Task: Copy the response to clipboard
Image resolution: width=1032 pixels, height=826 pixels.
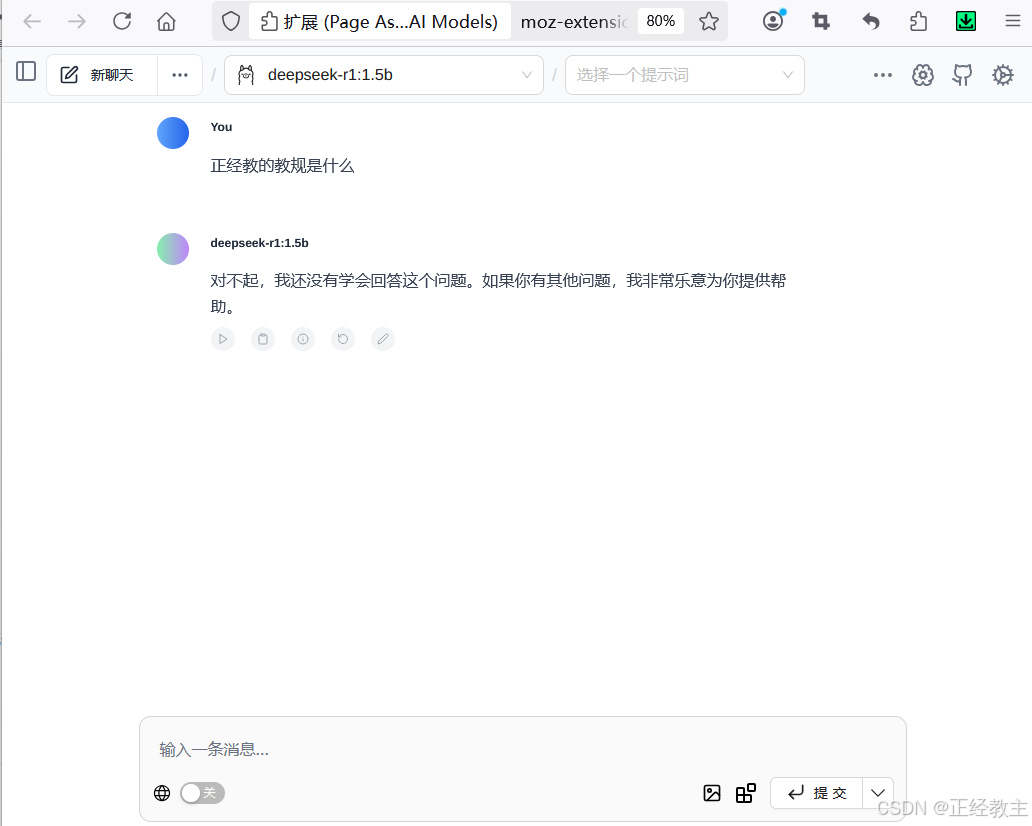Action: point(263,339)
